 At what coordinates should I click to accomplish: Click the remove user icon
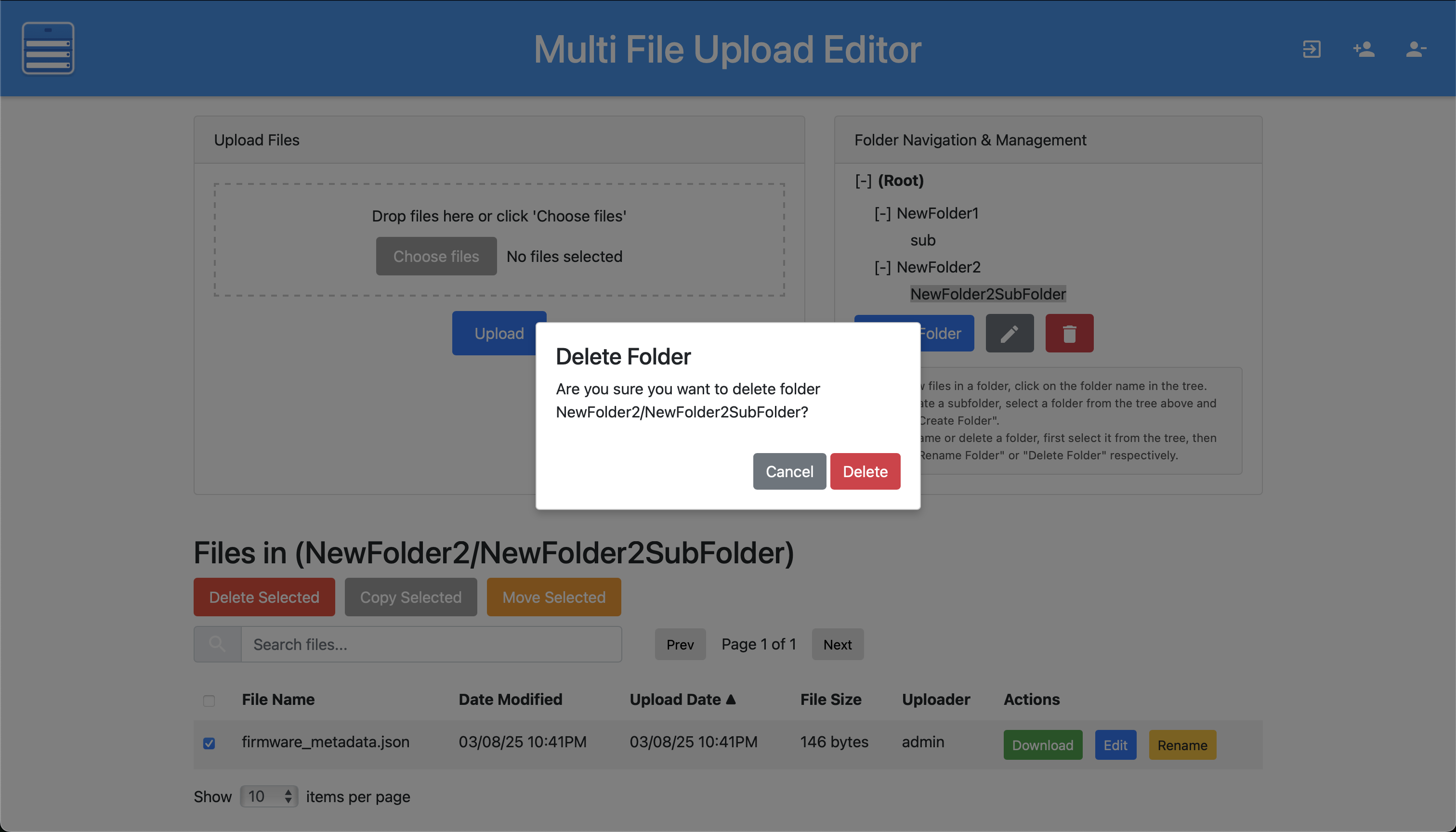(1416, 49)
